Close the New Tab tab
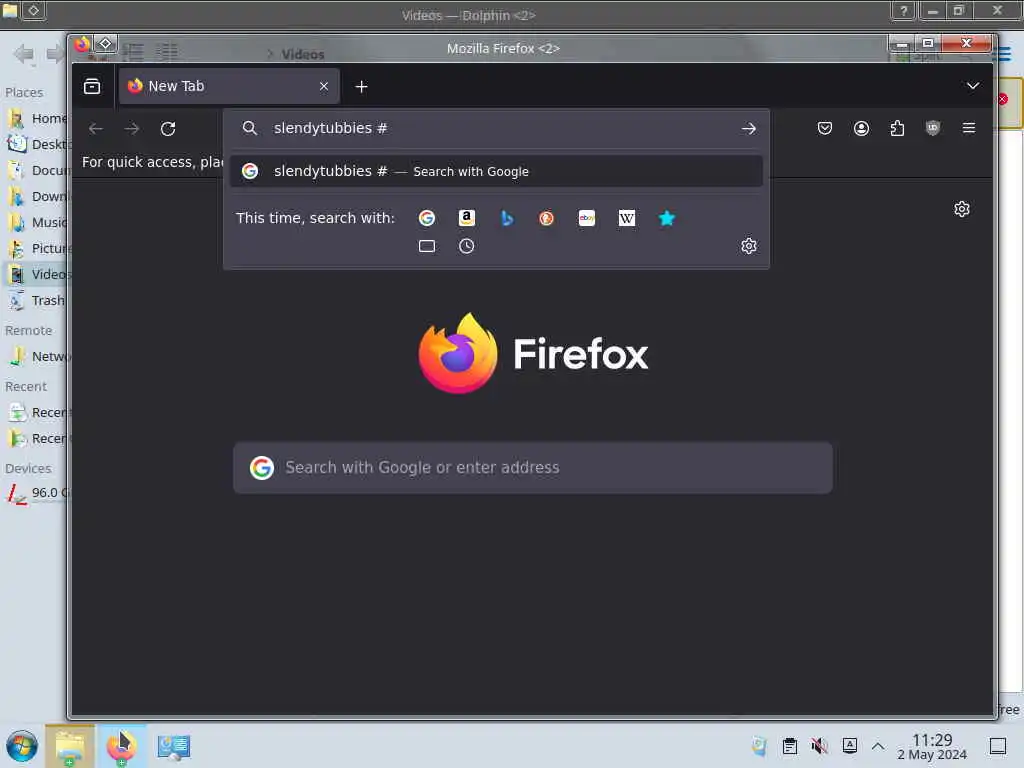 point(323,86)
